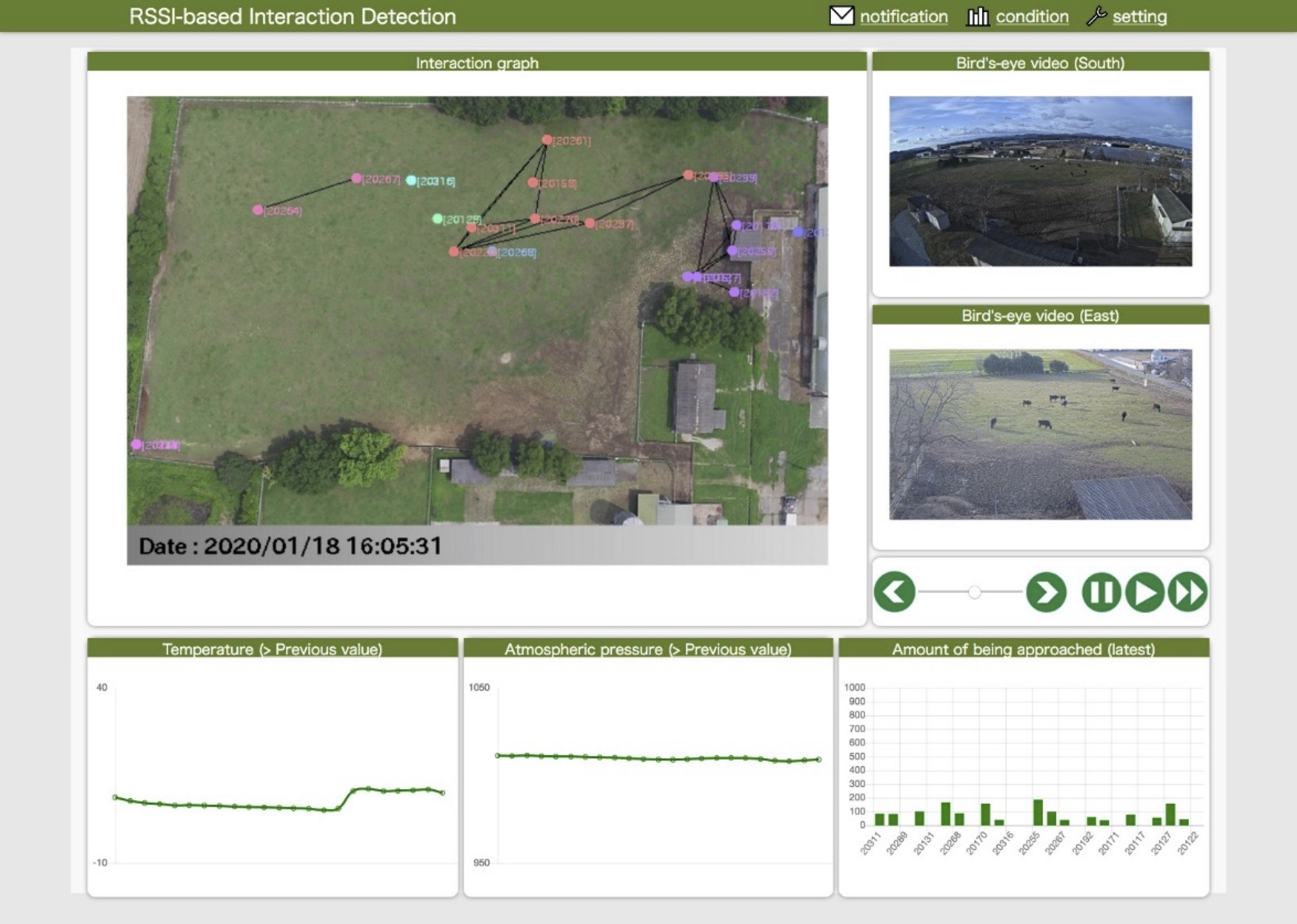Open the condition link
Image resolution: width=1297 pixels, height=924 pixels.
click(1032, 17)
